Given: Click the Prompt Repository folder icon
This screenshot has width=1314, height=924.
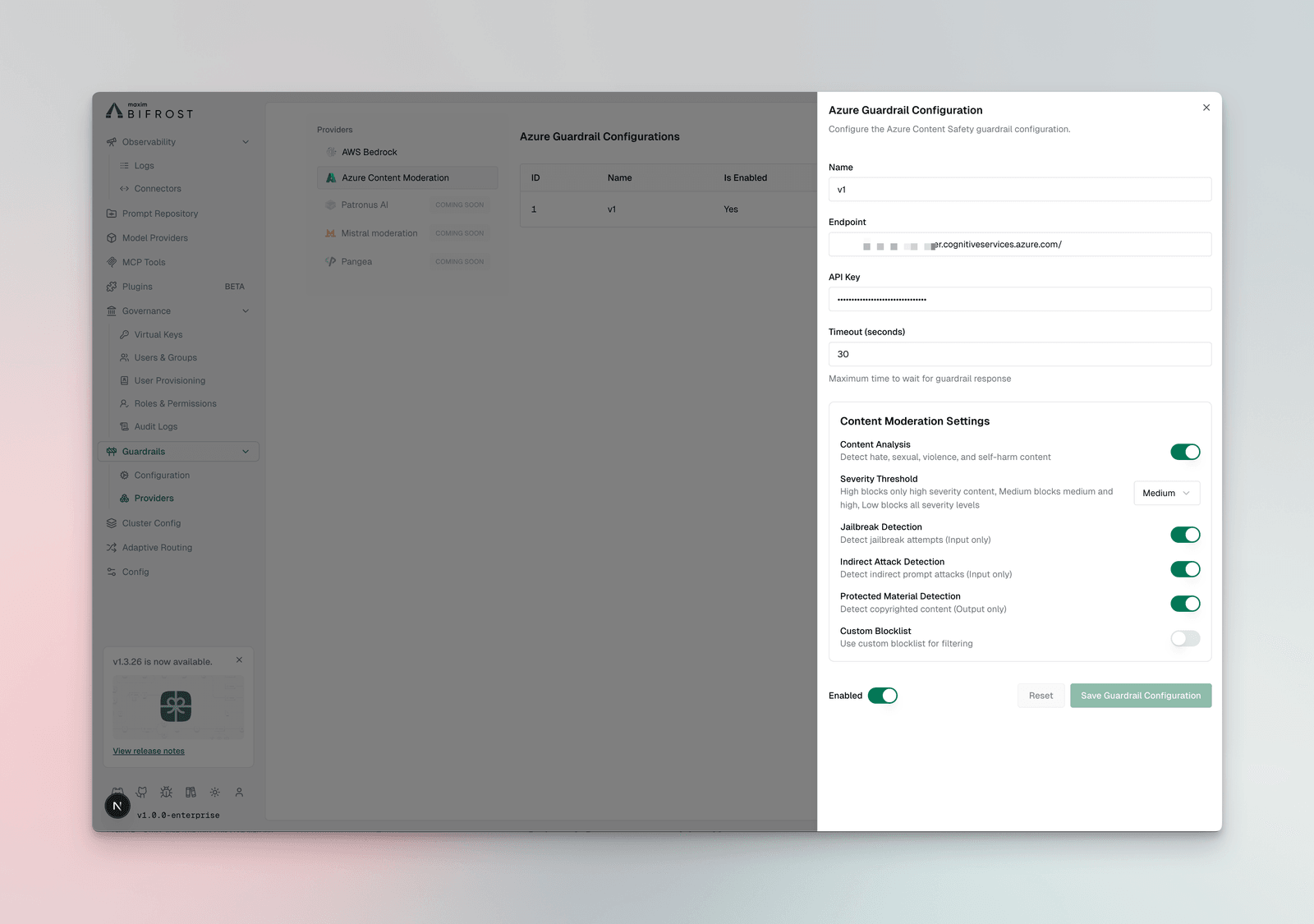Looking at the screenshot, I should click(x=112, y=214).
